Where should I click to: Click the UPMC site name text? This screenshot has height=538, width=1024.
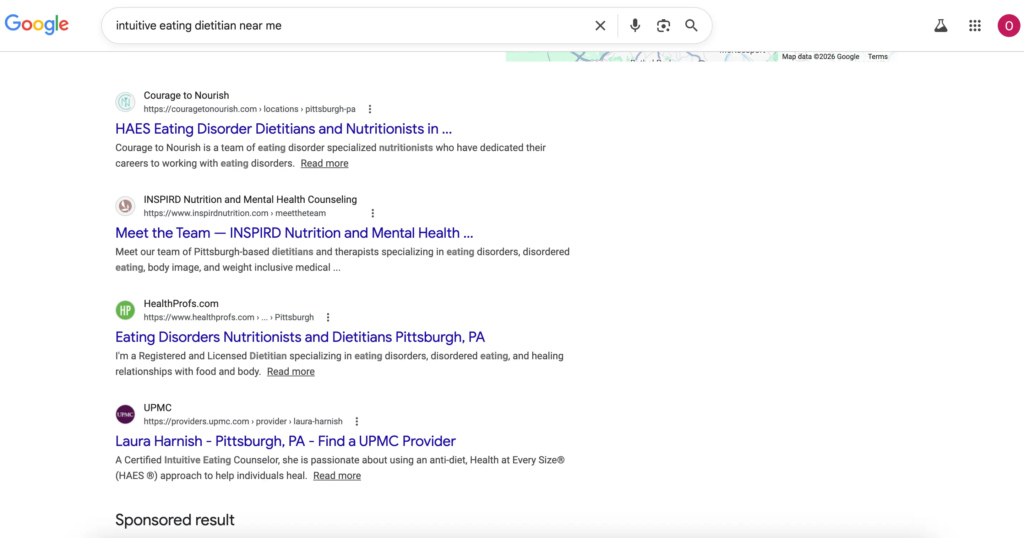tap(157, 408)
